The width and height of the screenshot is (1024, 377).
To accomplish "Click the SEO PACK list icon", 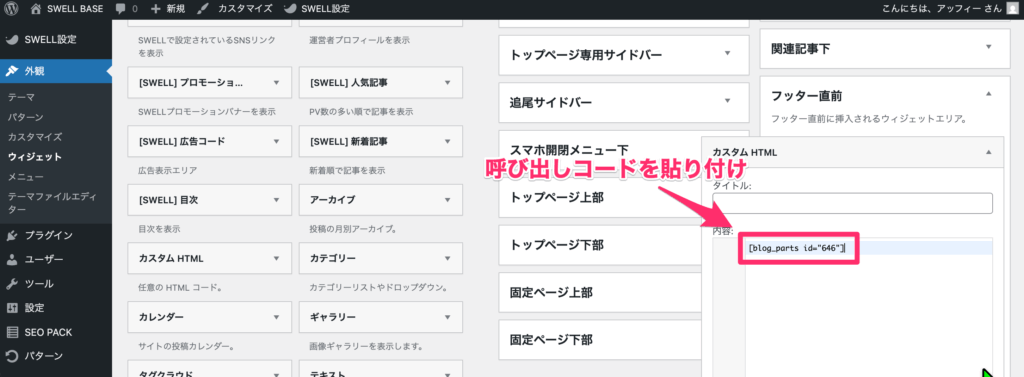I will 12,332.
